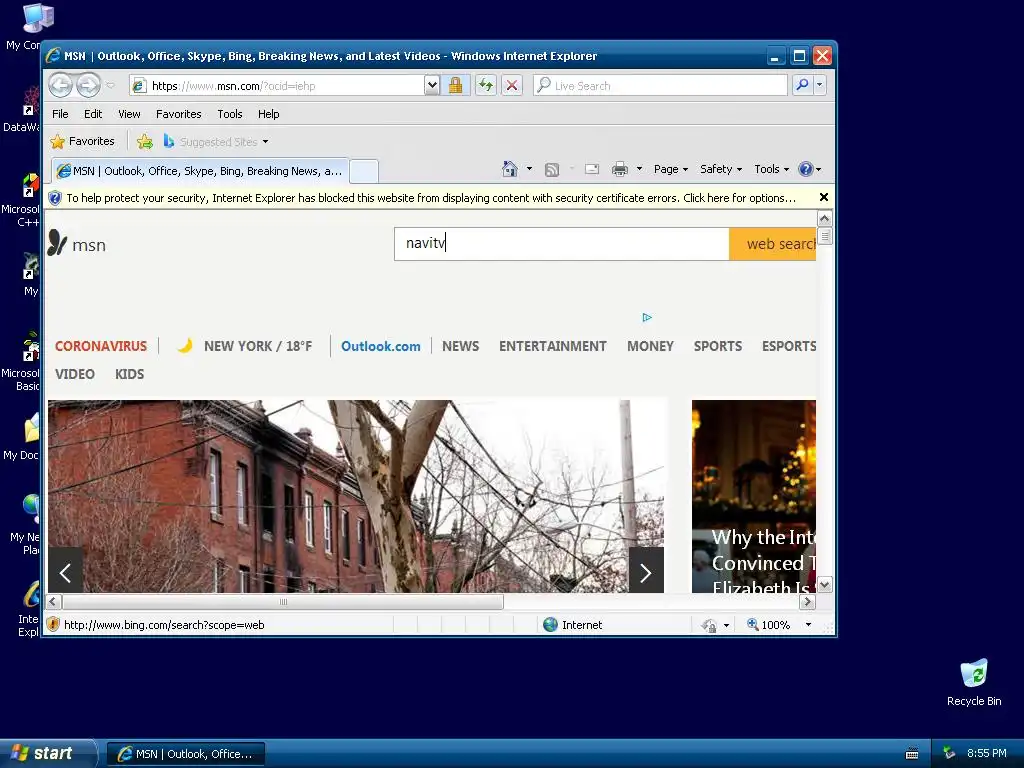Viewport: 1024px width, 768px height.
Task: Click the Add to Favorites Bar icon
Action: [x=145, y=141]
